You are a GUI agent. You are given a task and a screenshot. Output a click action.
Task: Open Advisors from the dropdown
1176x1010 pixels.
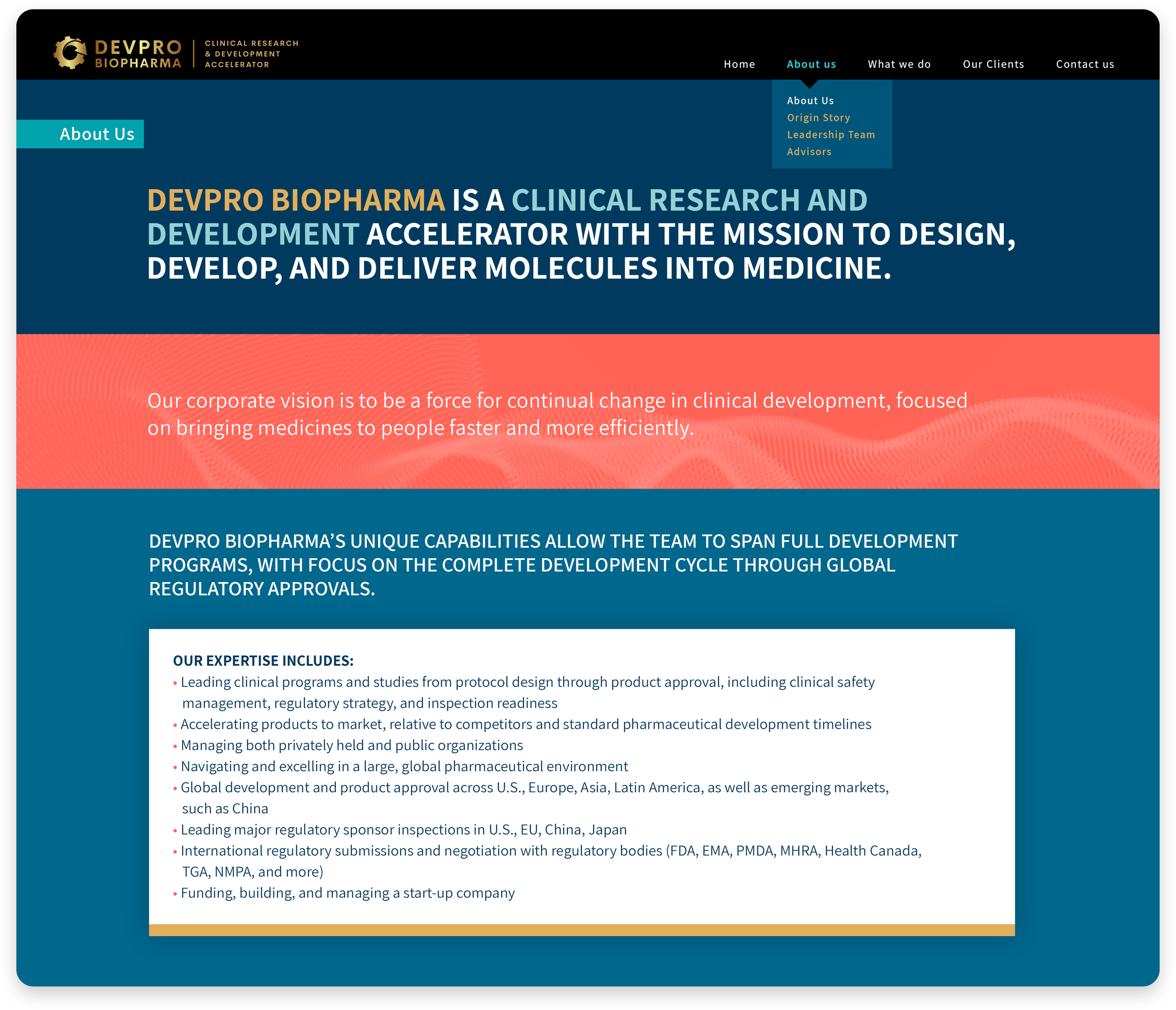809,151
